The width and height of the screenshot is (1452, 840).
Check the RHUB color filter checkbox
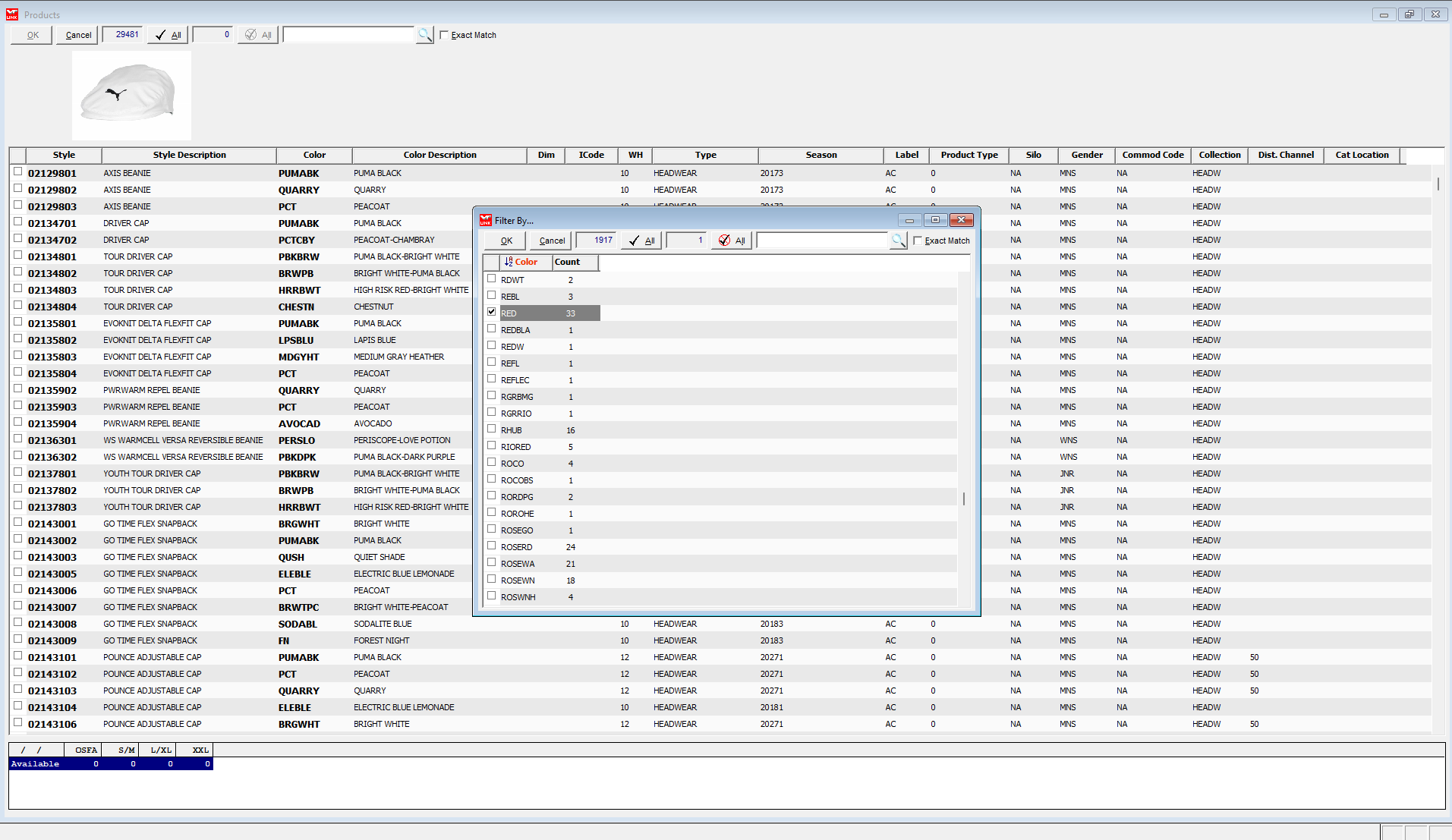pyautogui.click(x=492, y=429)
